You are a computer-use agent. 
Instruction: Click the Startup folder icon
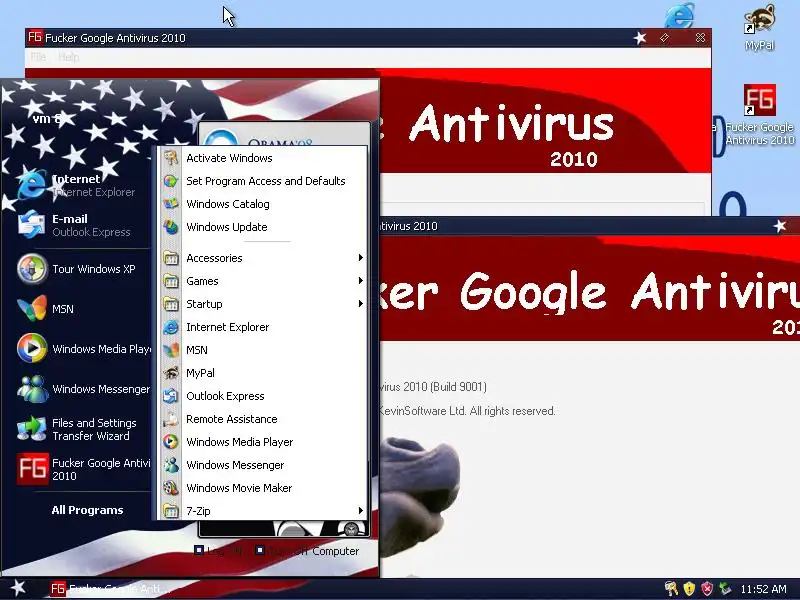pyautogui.click(x=171, y=304)
